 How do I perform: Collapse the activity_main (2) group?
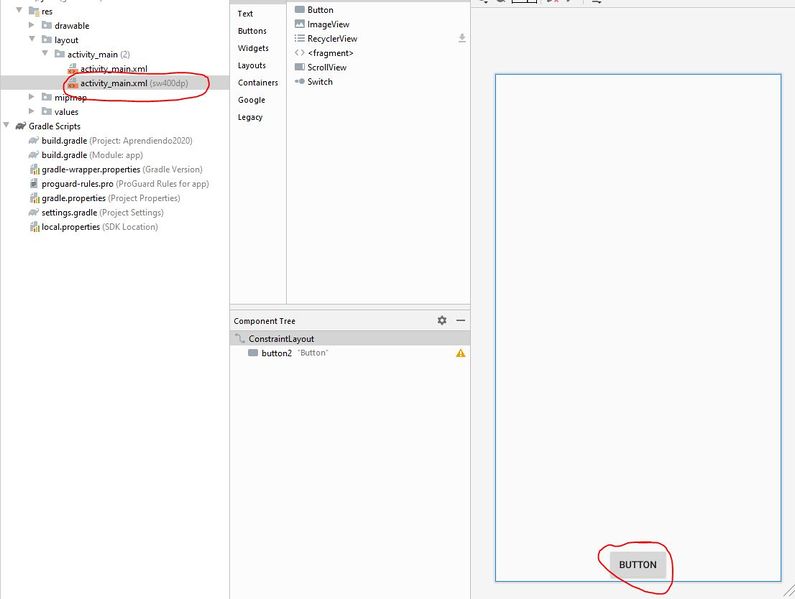pos(45,53)
